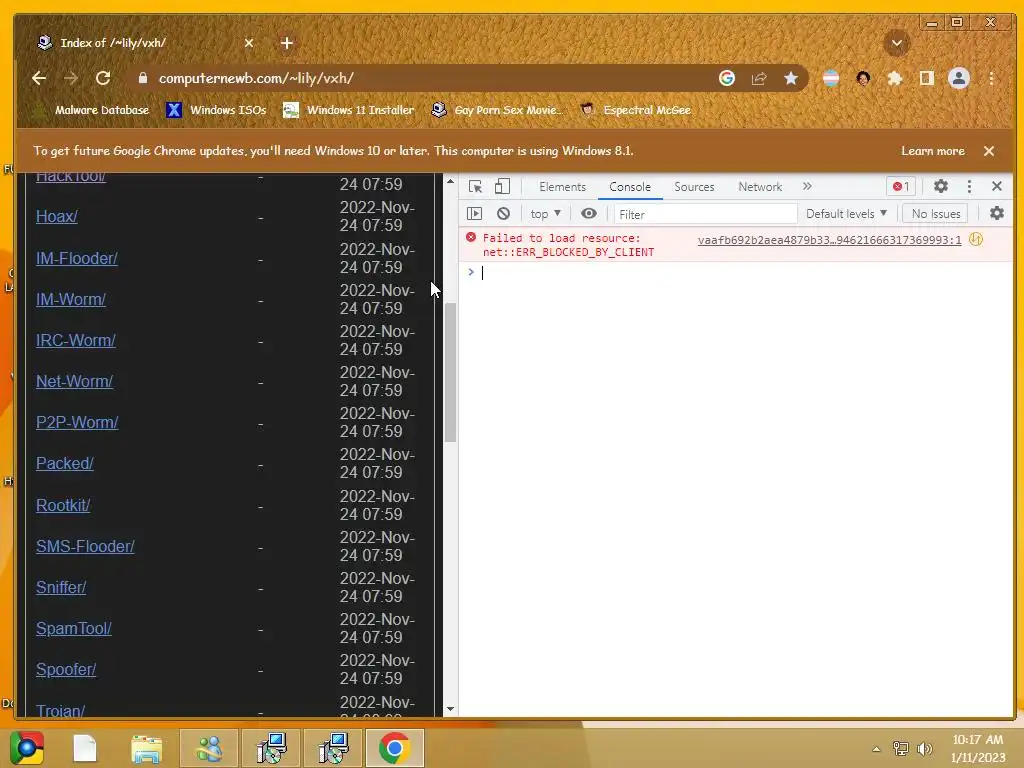Open the top context dropdown

(545, 214)
